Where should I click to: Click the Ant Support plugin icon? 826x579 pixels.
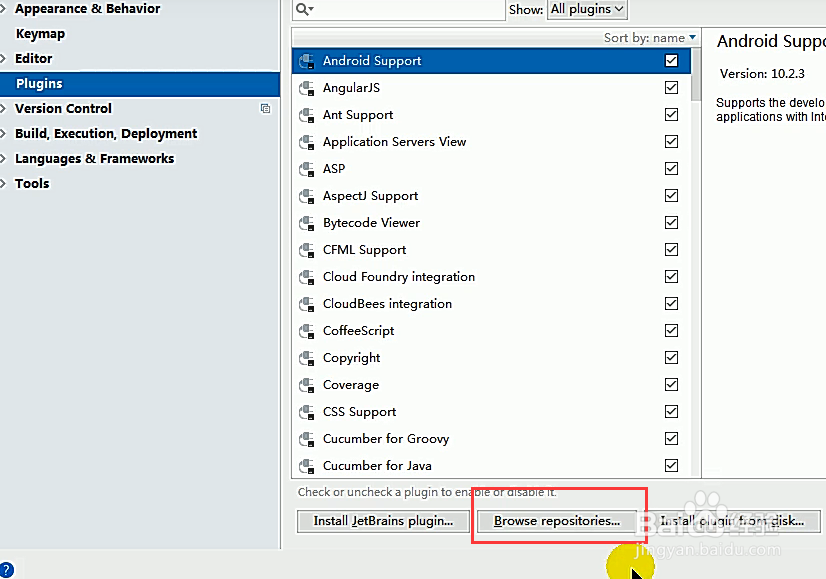click(307, 115)
